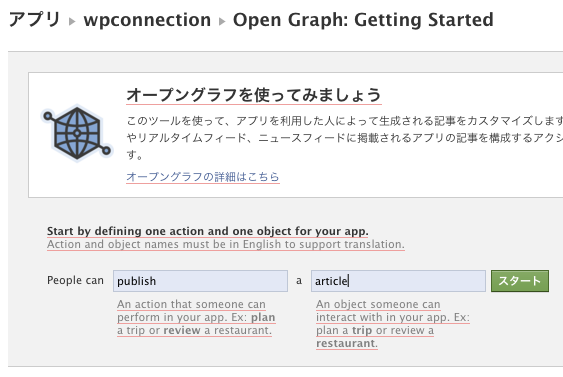Click the bold plan example word
The height and width of the screenshot is (377, 563).
263,317
